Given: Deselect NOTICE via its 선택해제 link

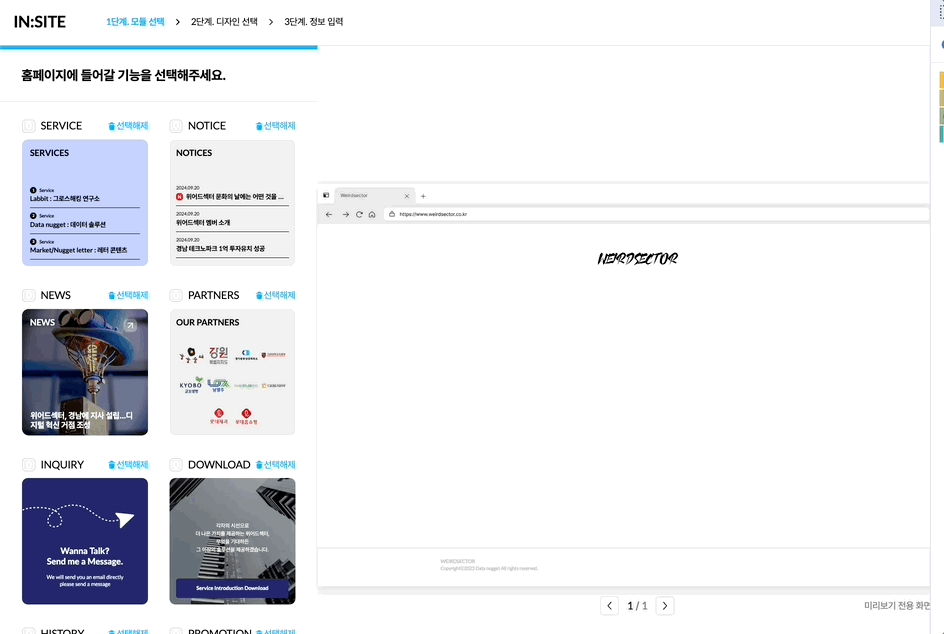Looking at the screenshot, I should (x=276, y=126).
